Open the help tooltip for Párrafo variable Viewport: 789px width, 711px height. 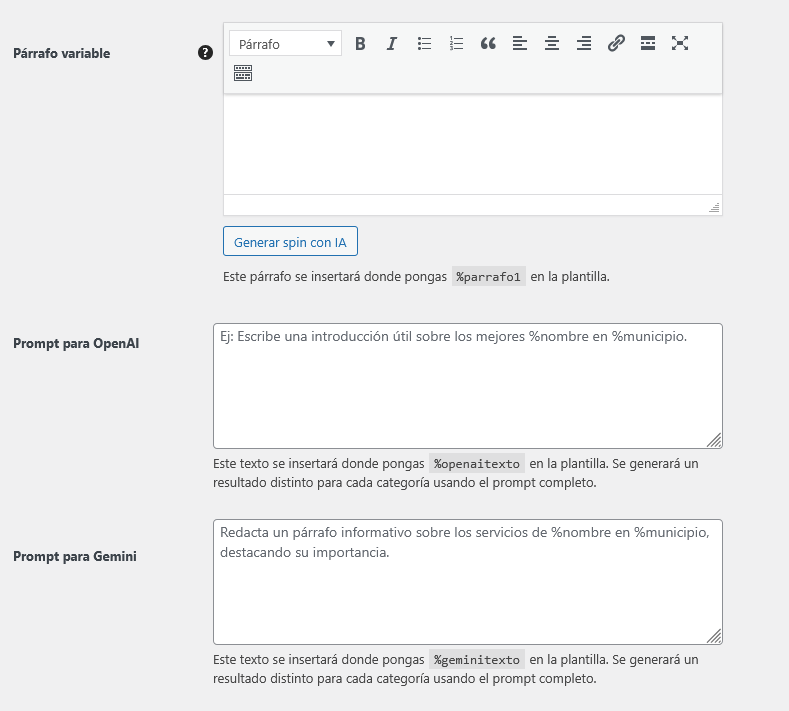205,52
